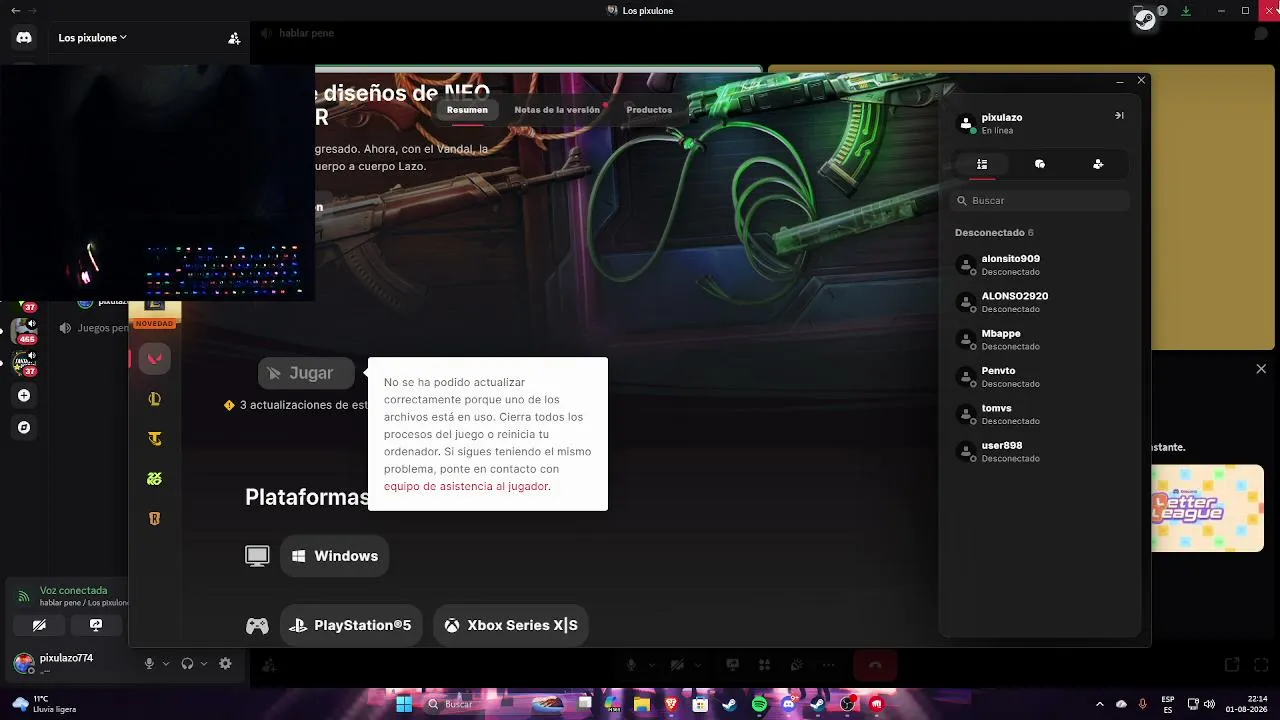Screen dimensions: 1280x720
Task: Select friend Mbappe
Action: [x=1040, y=339]
